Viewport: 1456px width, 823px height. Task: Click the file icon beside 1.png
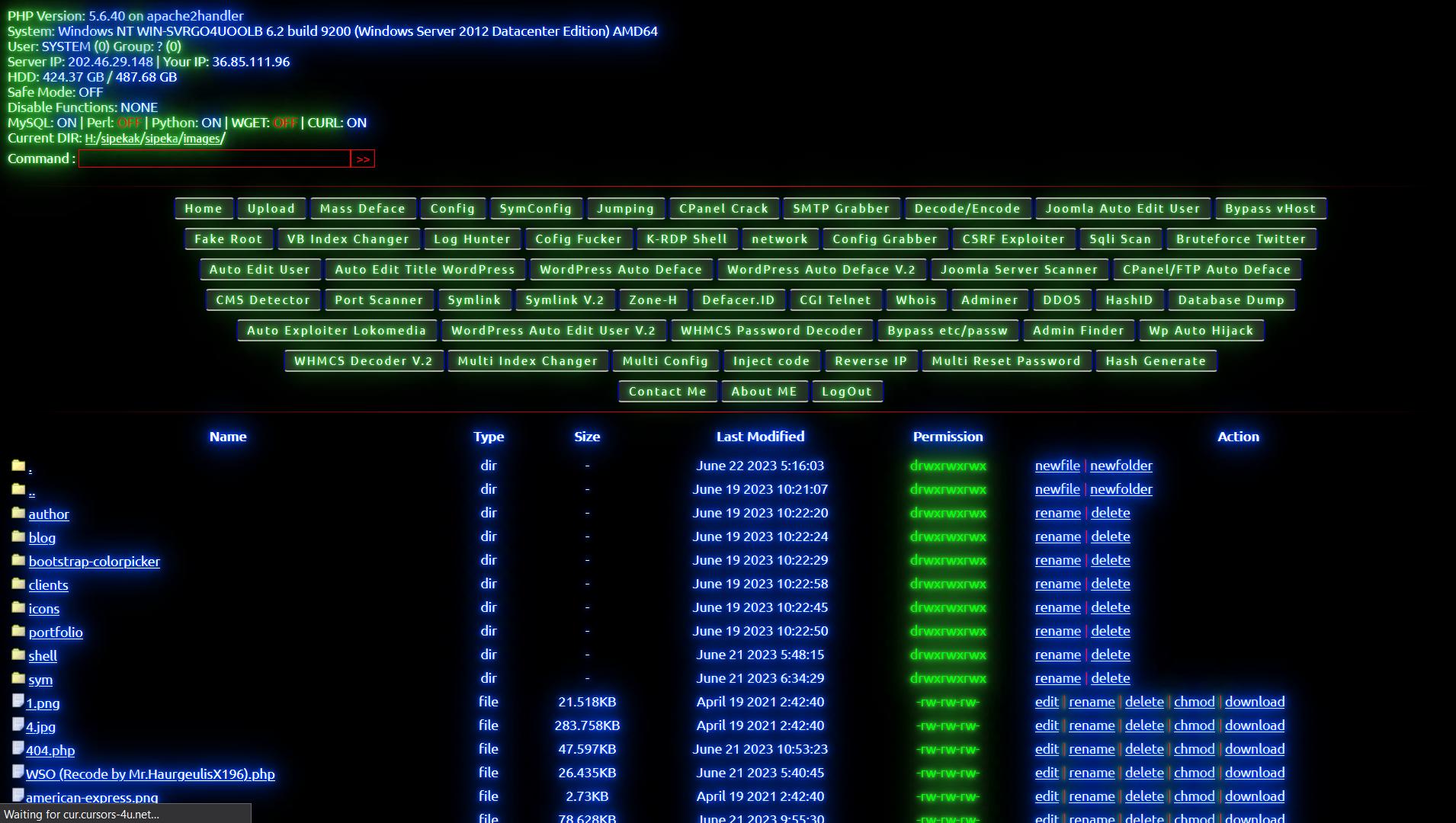(x=18, y=700)
